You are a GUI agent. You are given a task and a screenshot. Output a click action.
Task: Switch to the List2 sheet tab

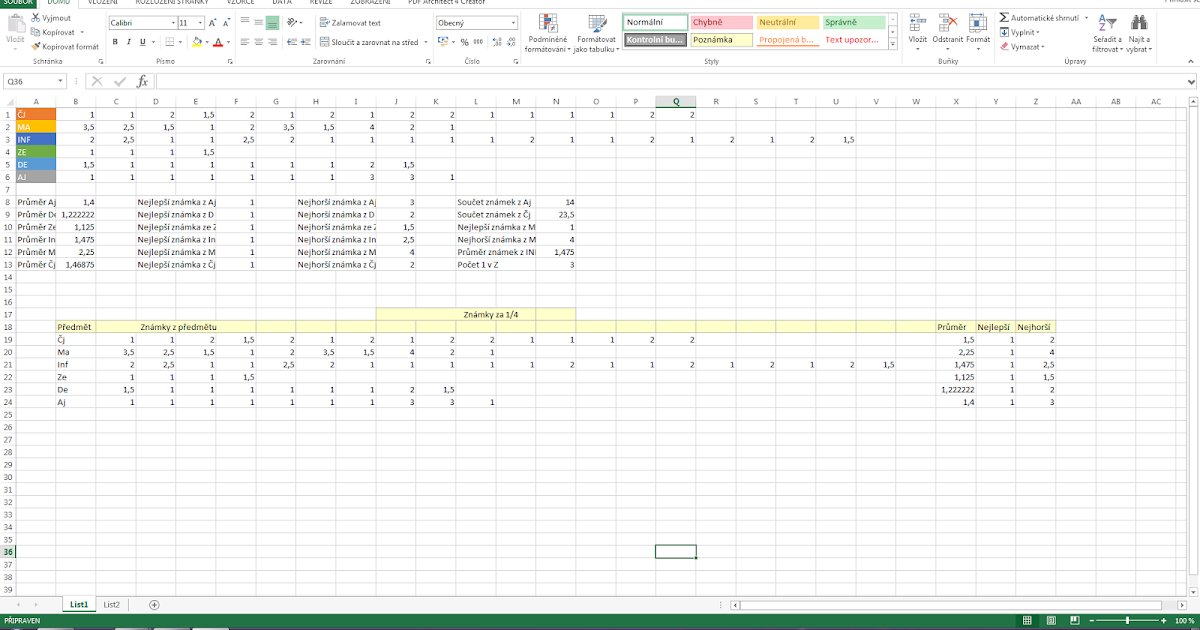point(110,604)
